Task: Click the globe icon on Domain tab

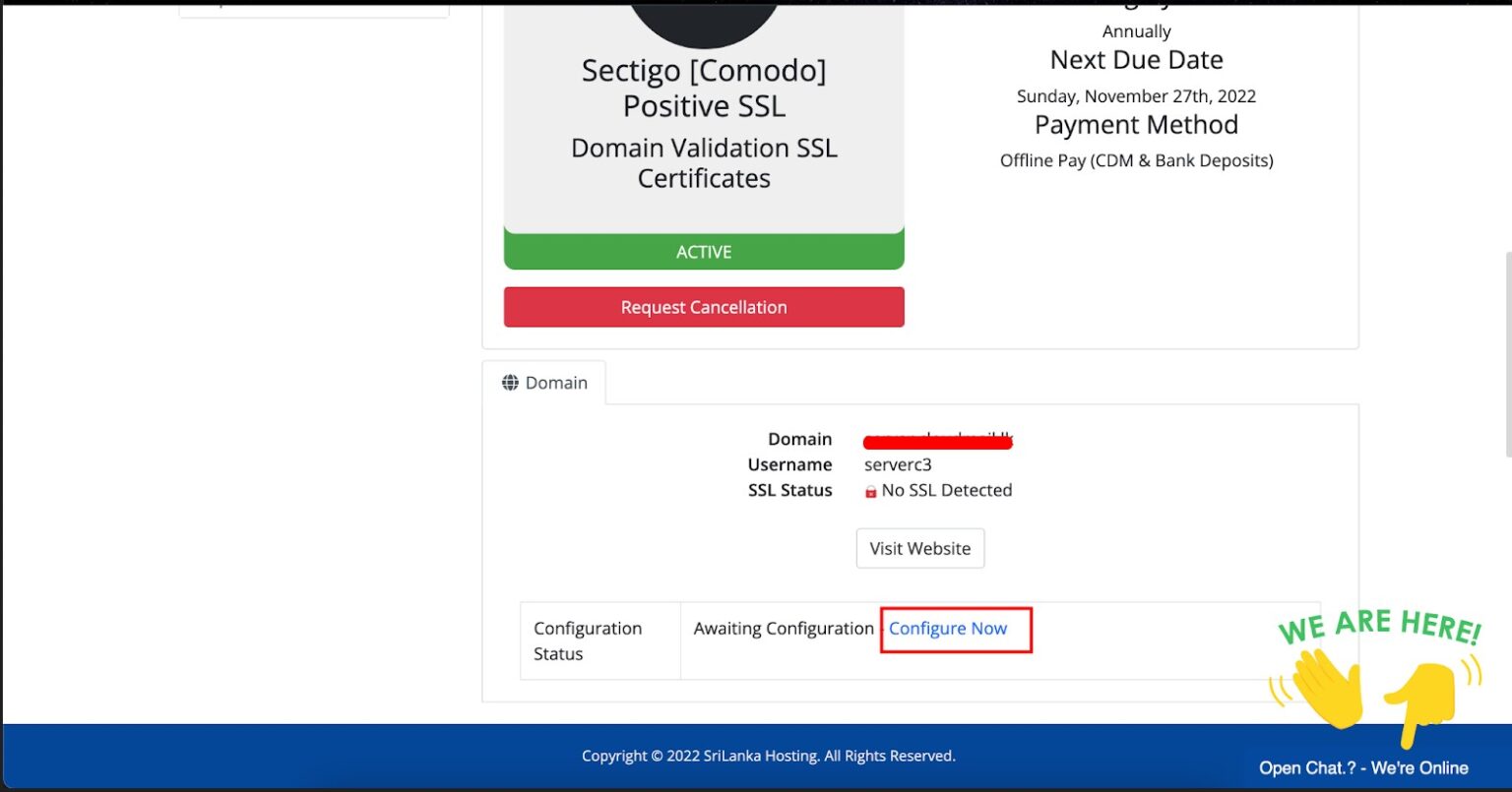Action: click(510, 383)
